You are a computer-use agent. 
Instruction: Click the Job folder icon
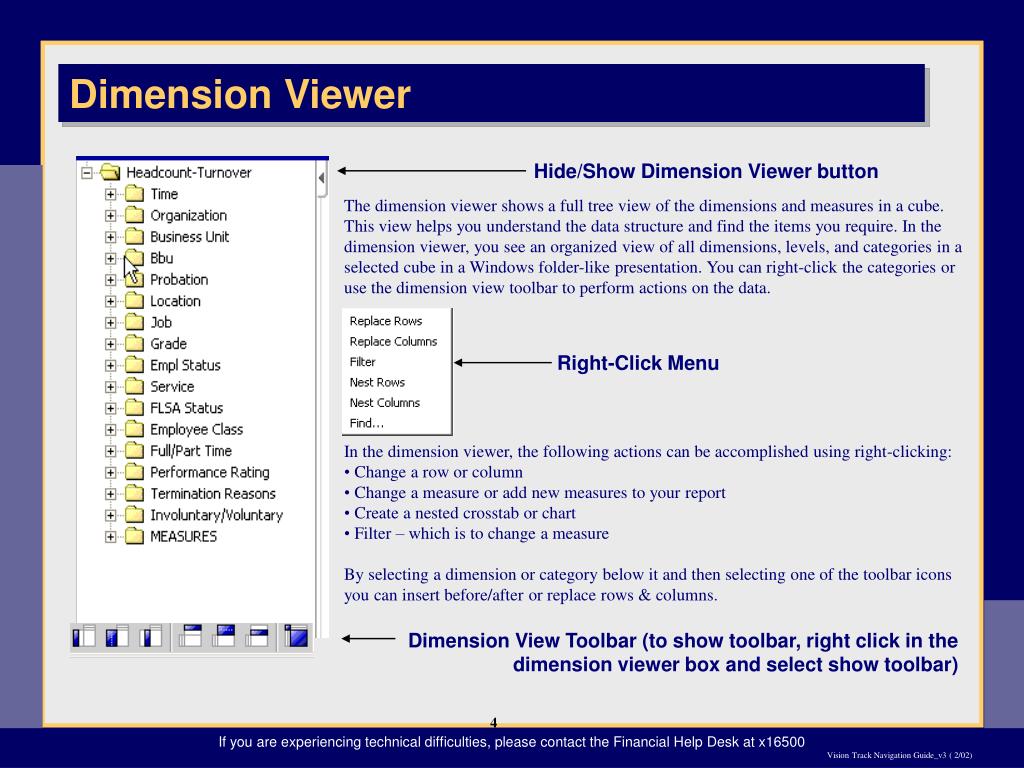point(134,322)
